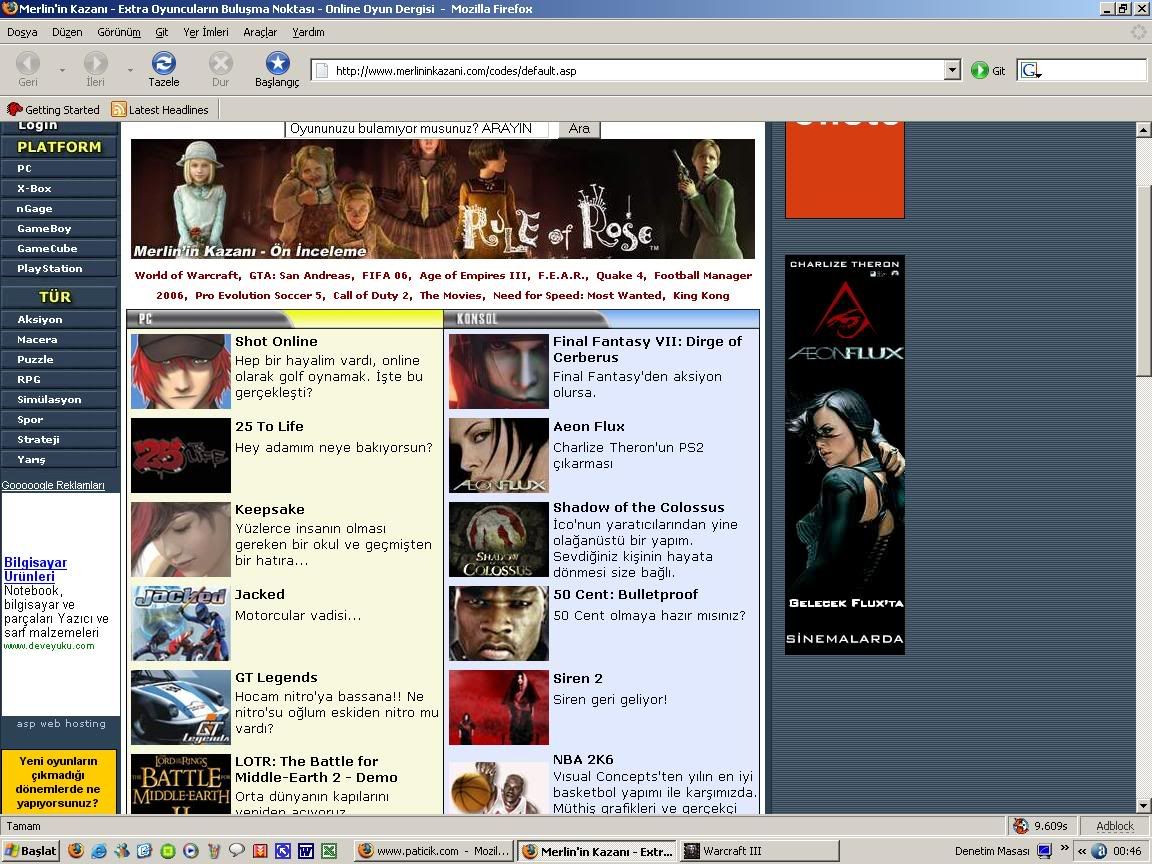Reload the page with the Tazele icon
Viewport: 1152px width, 864px height.
(x=164, y=63)
